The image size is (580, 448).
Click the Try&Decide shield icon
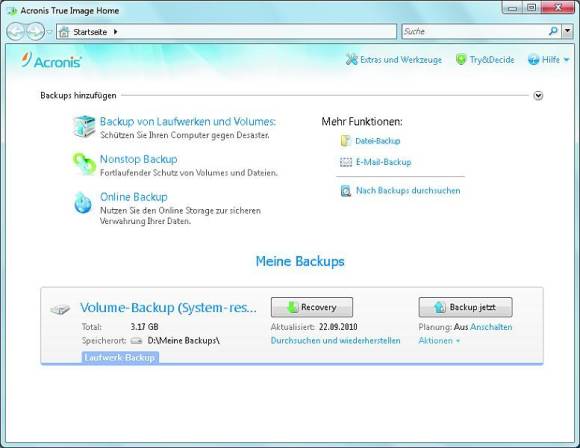pyautogui.click(x=461, y=59)
